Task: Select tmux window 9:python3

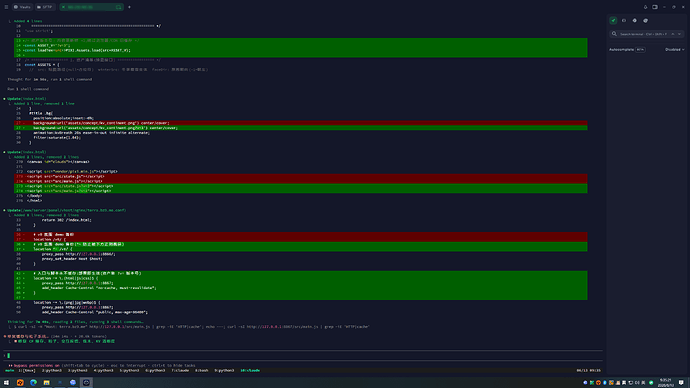Action: coord(224,370)
